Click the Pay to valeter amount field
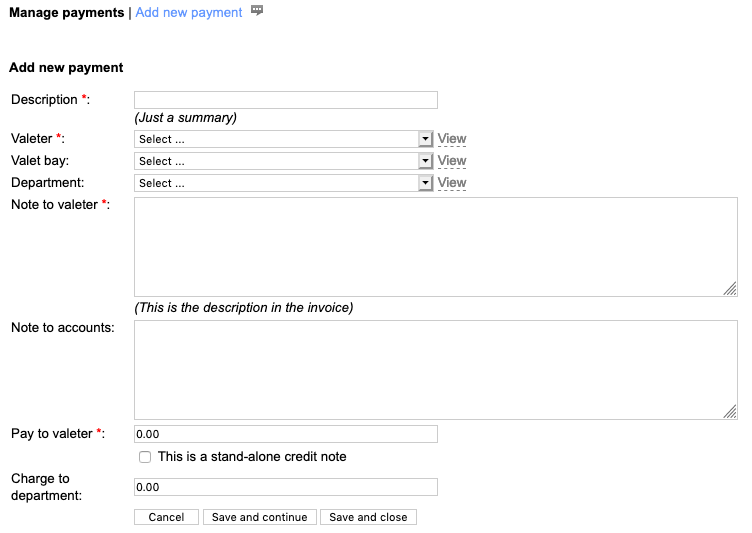Screen dimensions: 752x533 (x=285, y=434)
